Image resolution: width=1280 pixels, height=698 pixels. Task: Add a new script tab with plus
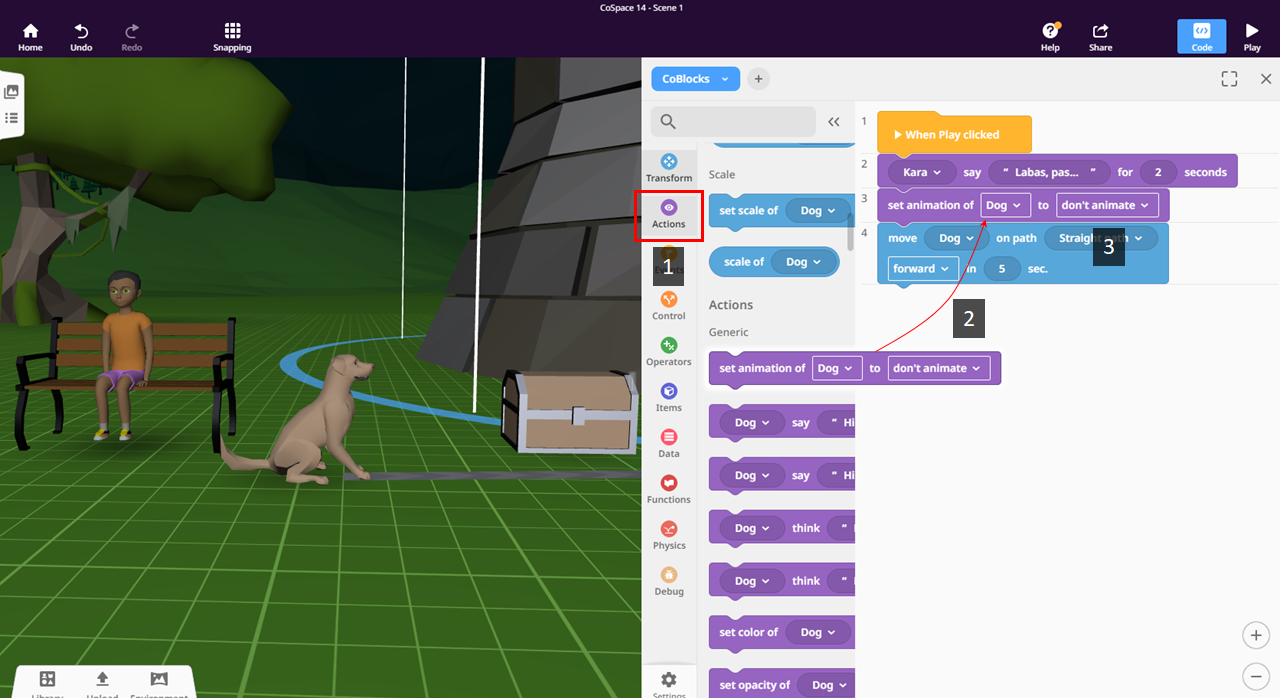[x=758, y=79]
